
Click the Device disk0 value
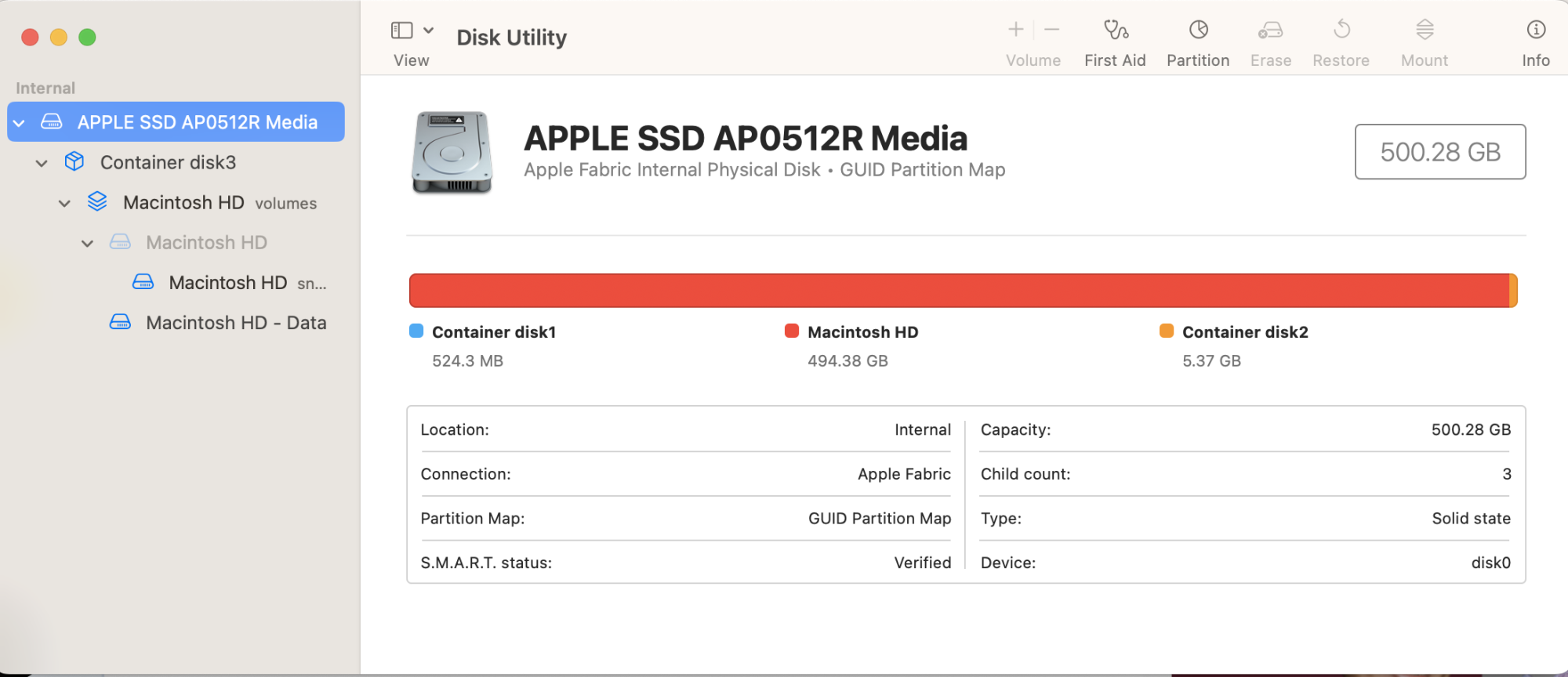pyautogui.click(x=1490, y=563)
